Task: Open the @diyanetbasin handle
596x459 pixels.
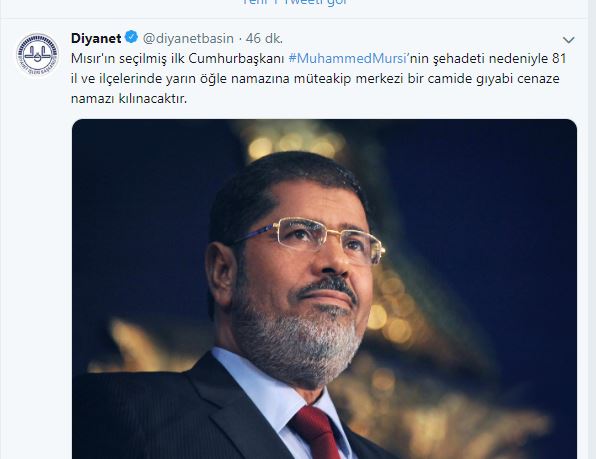Action: point(188,38)
